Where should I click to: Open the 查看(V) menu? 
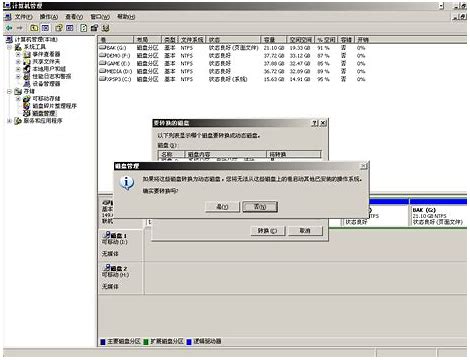74,17
